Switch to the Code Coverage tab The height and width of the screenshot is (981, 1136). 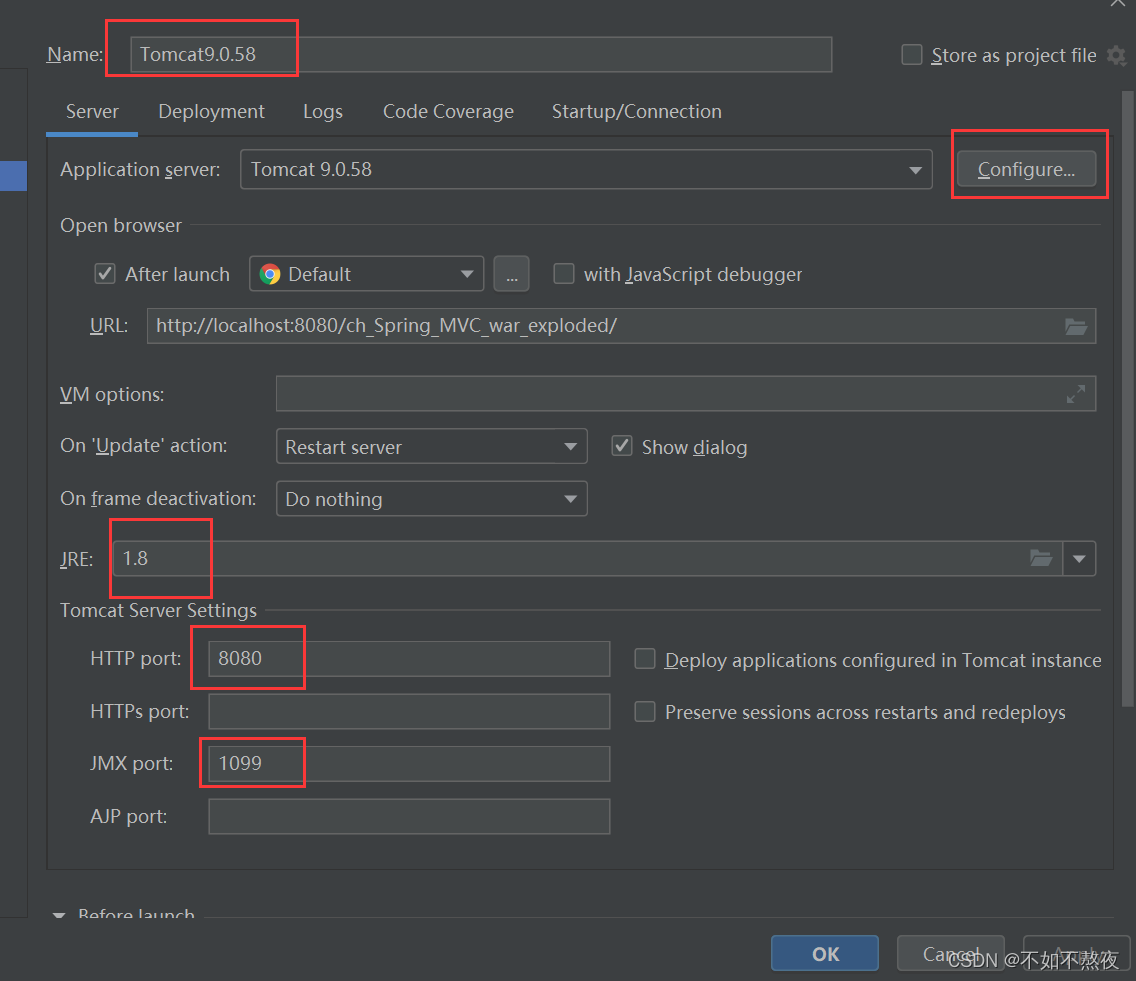(x=448, y=112)
